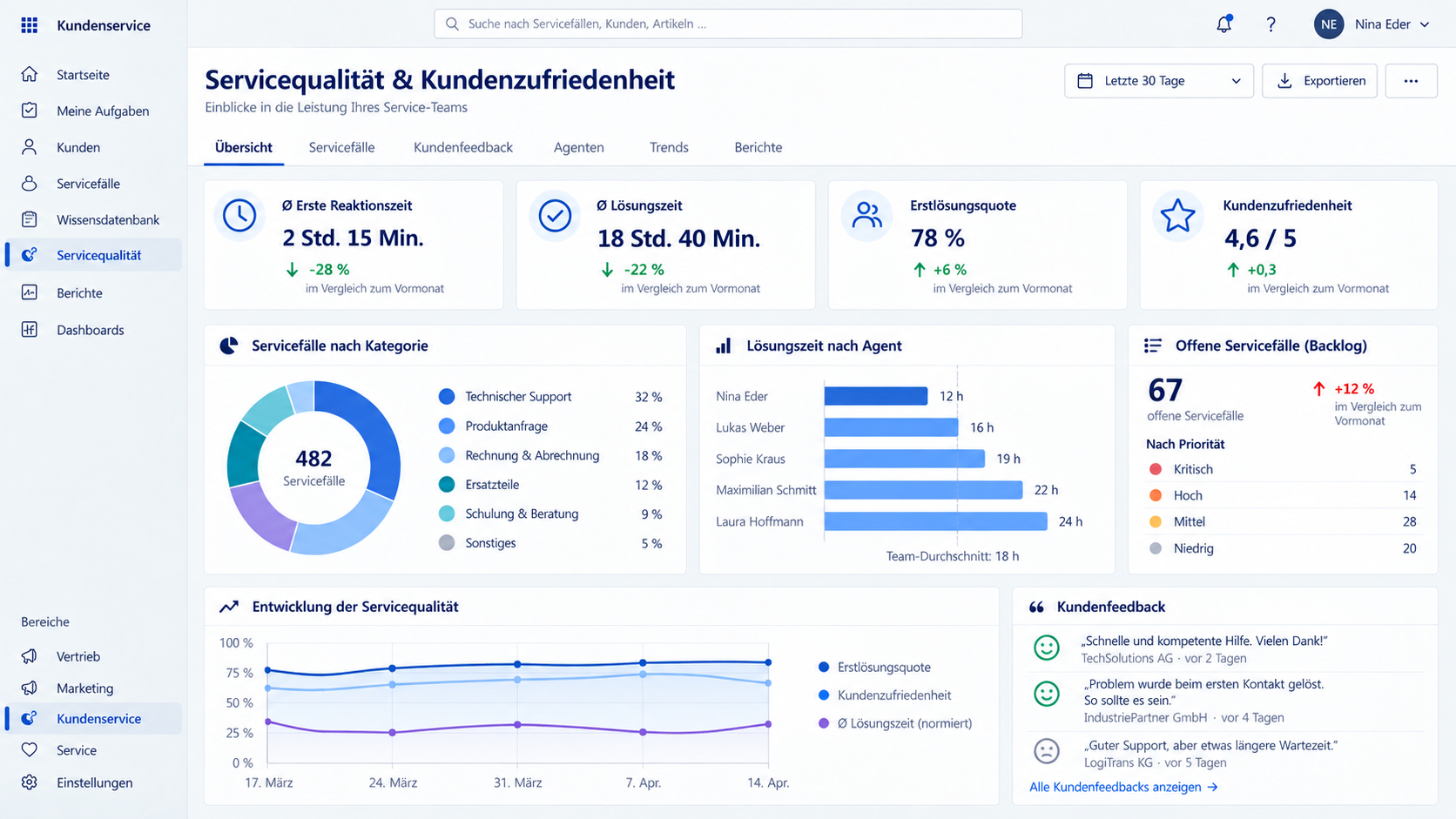Click the star icon on Kundenzufriedenheit card
The width and height of the screenshot is (1456, 819).
click(1178, 216)
